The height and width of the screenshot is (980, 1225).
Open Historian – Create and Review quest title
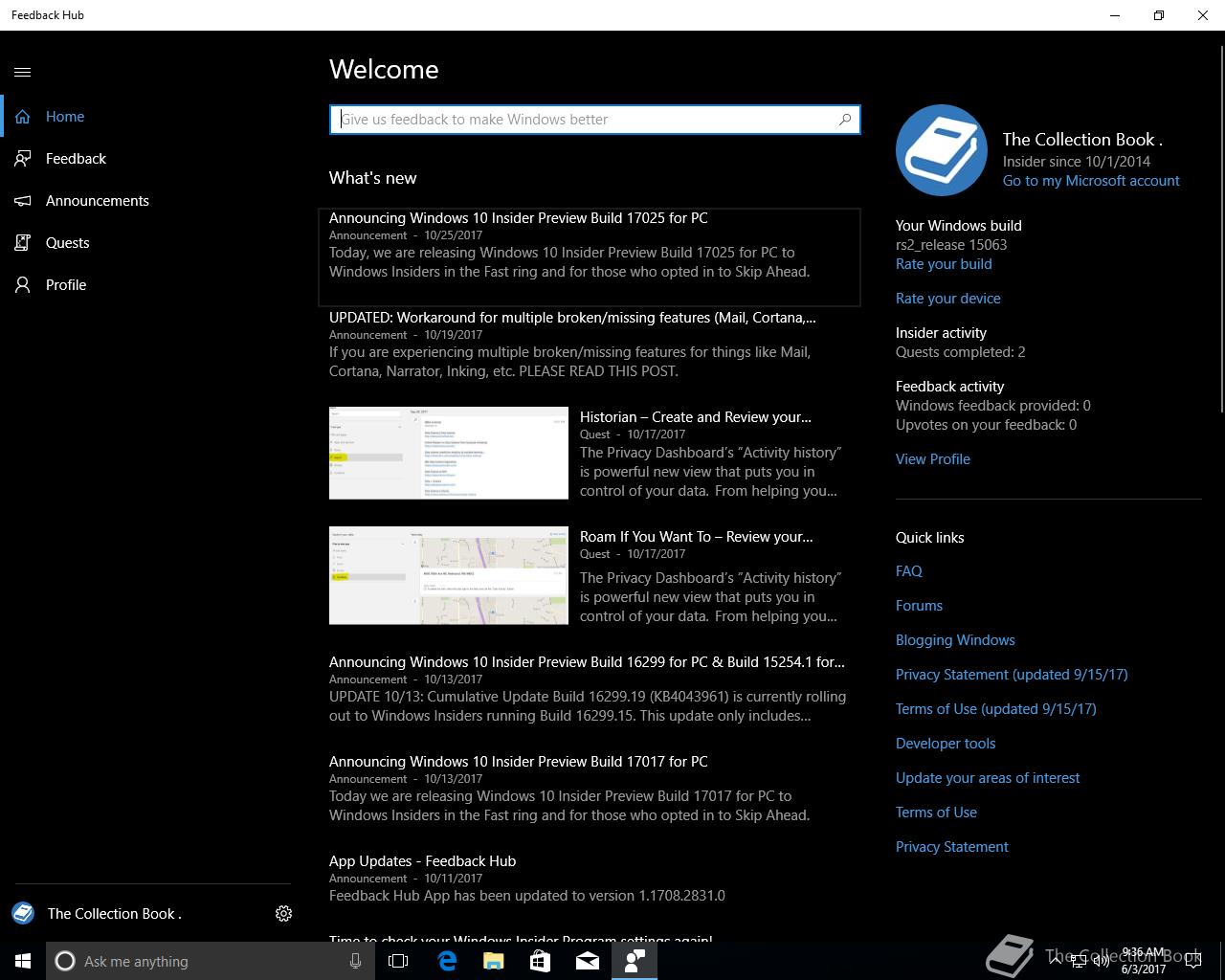point(696,417)
